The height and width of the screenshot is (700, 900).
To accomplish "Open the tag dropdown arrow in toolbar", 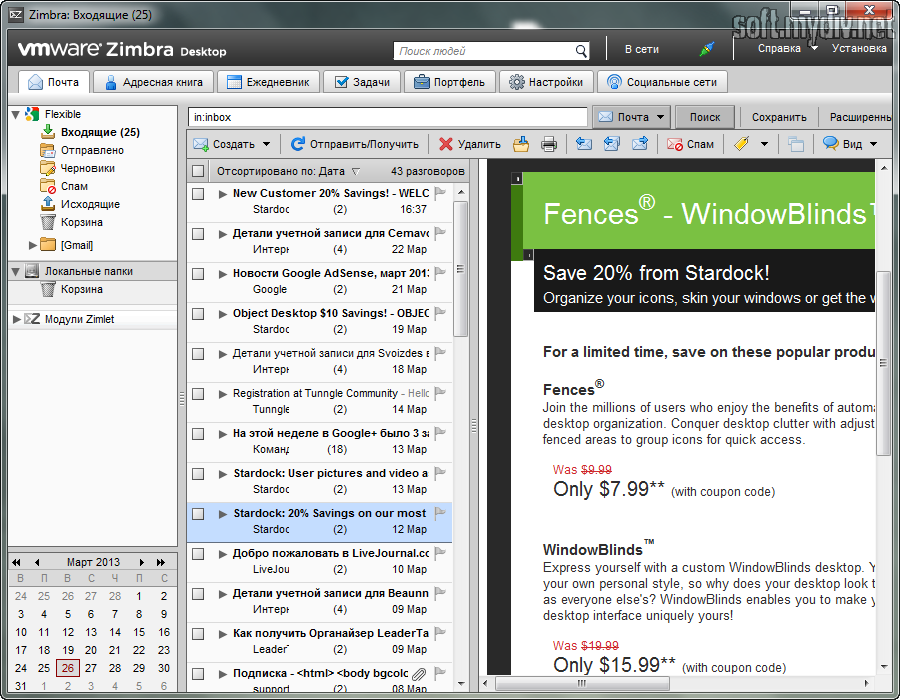I will pos(764,144).
